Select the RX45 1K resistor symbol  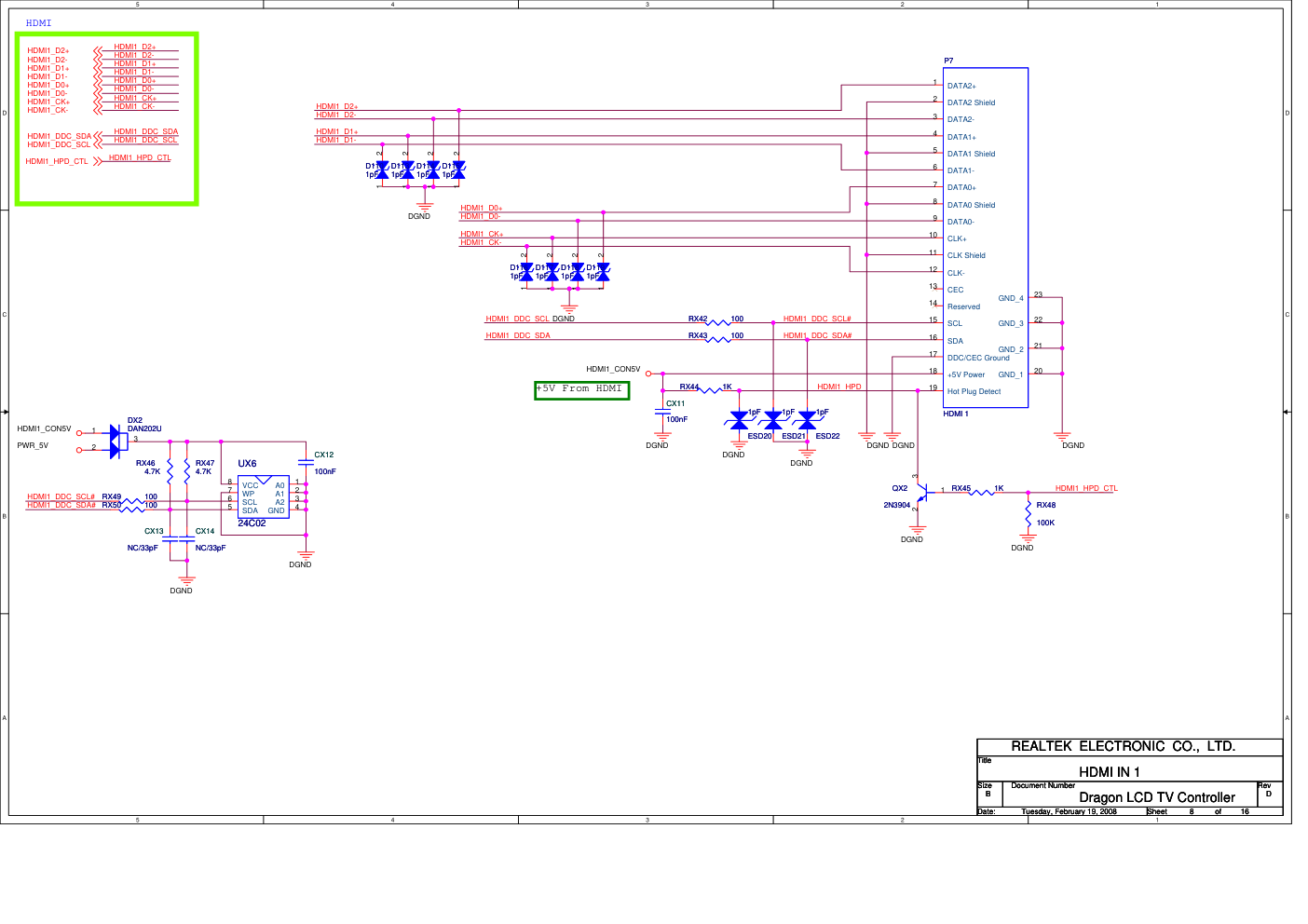(981, 492)
